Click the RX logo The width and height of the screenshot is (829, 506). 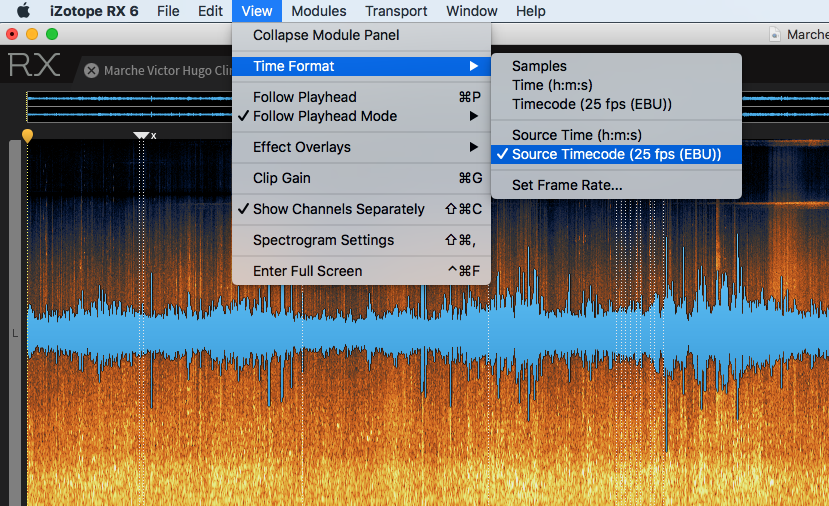point(34,65)
